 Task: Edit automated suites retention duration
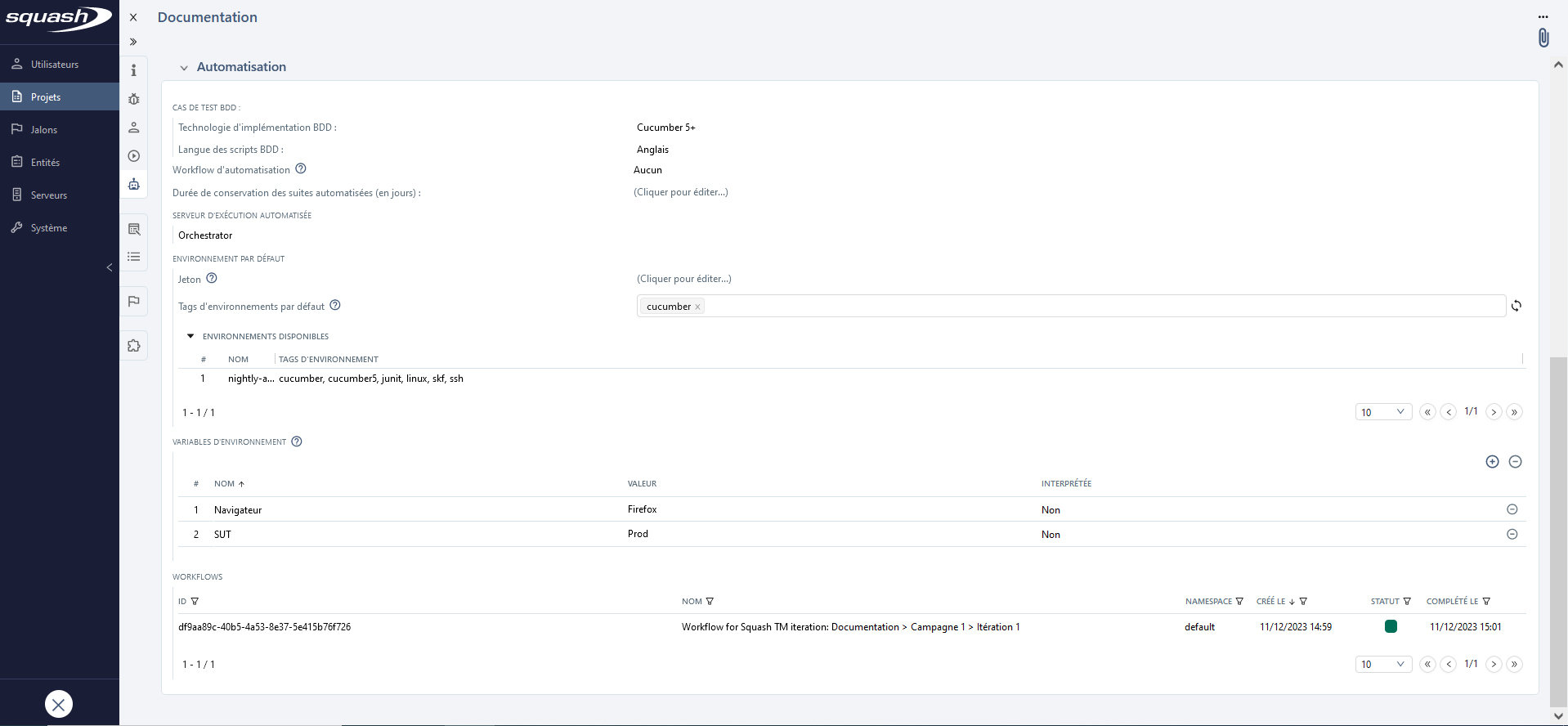[x=680, y=192]
